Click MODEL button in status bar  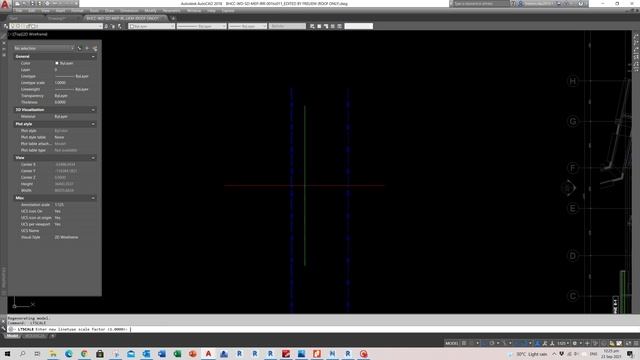[451, 343]
